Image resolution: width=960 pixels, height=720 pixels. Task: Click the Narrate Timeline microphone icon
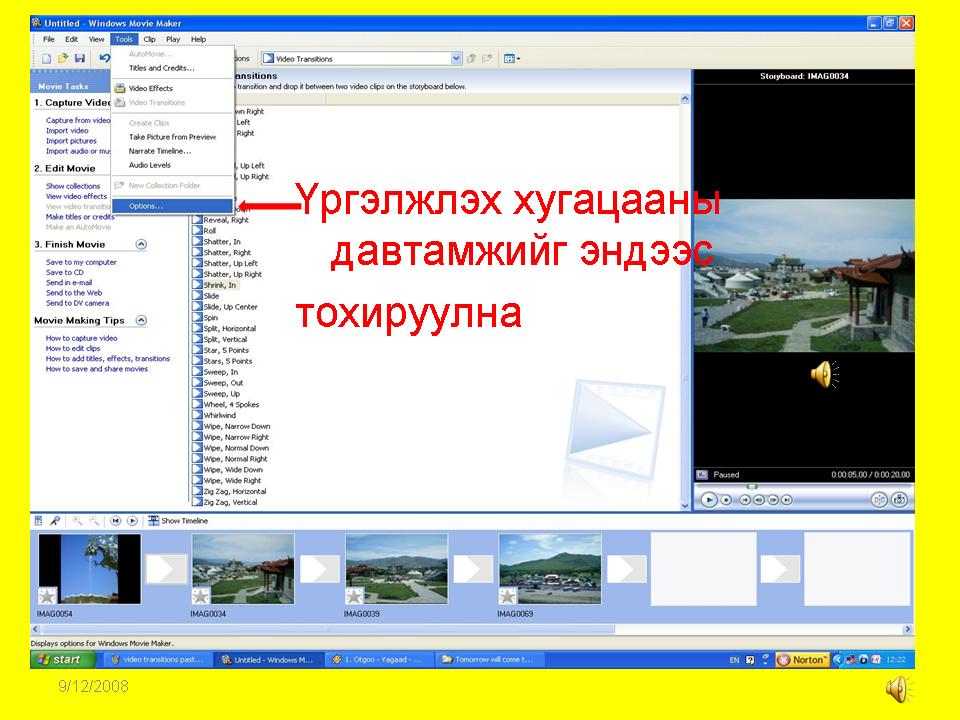click(x=55, y=521)
